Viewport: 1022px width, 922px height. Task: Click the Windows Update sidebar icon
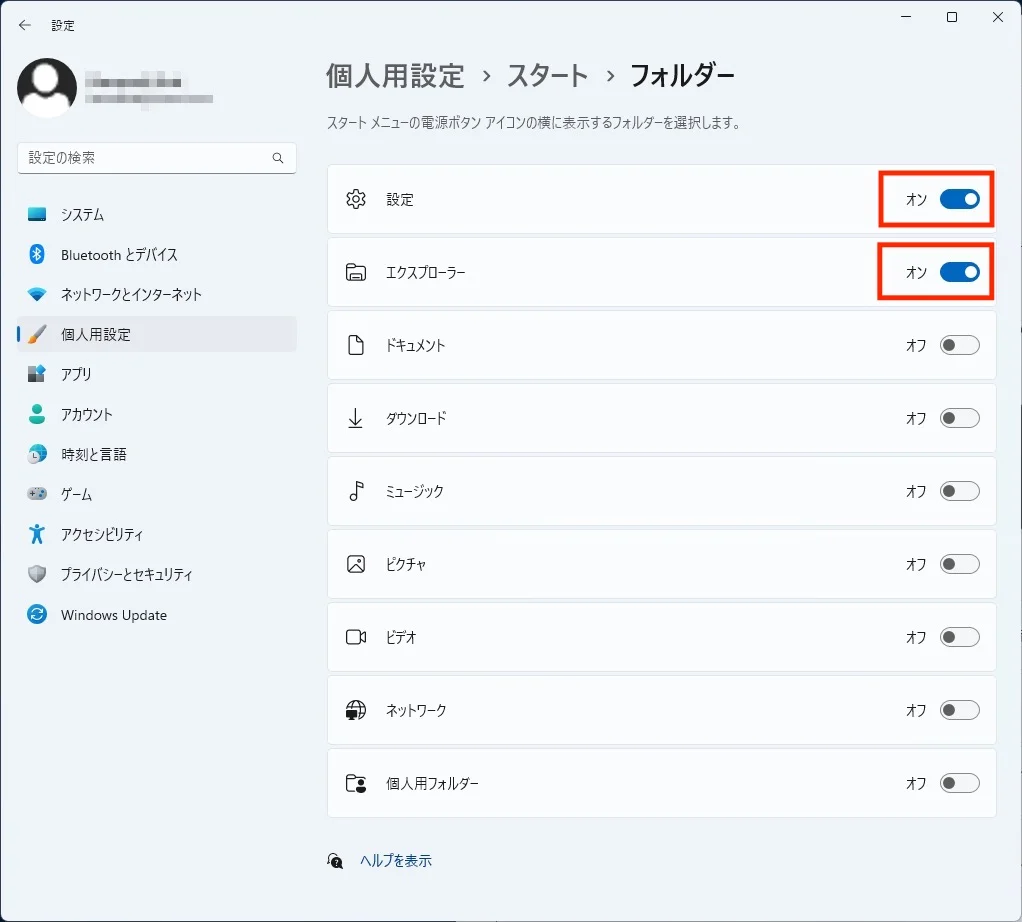(x=37, y=615)
